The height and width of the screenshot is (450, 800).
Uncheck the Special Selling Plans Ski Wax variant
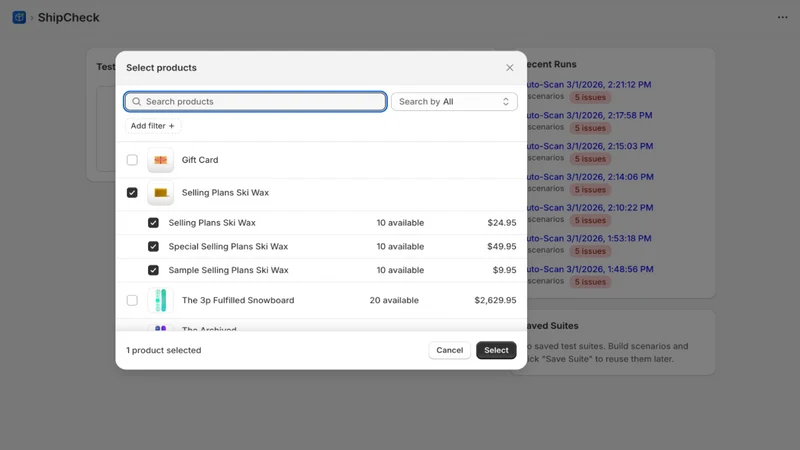point(153,246)
